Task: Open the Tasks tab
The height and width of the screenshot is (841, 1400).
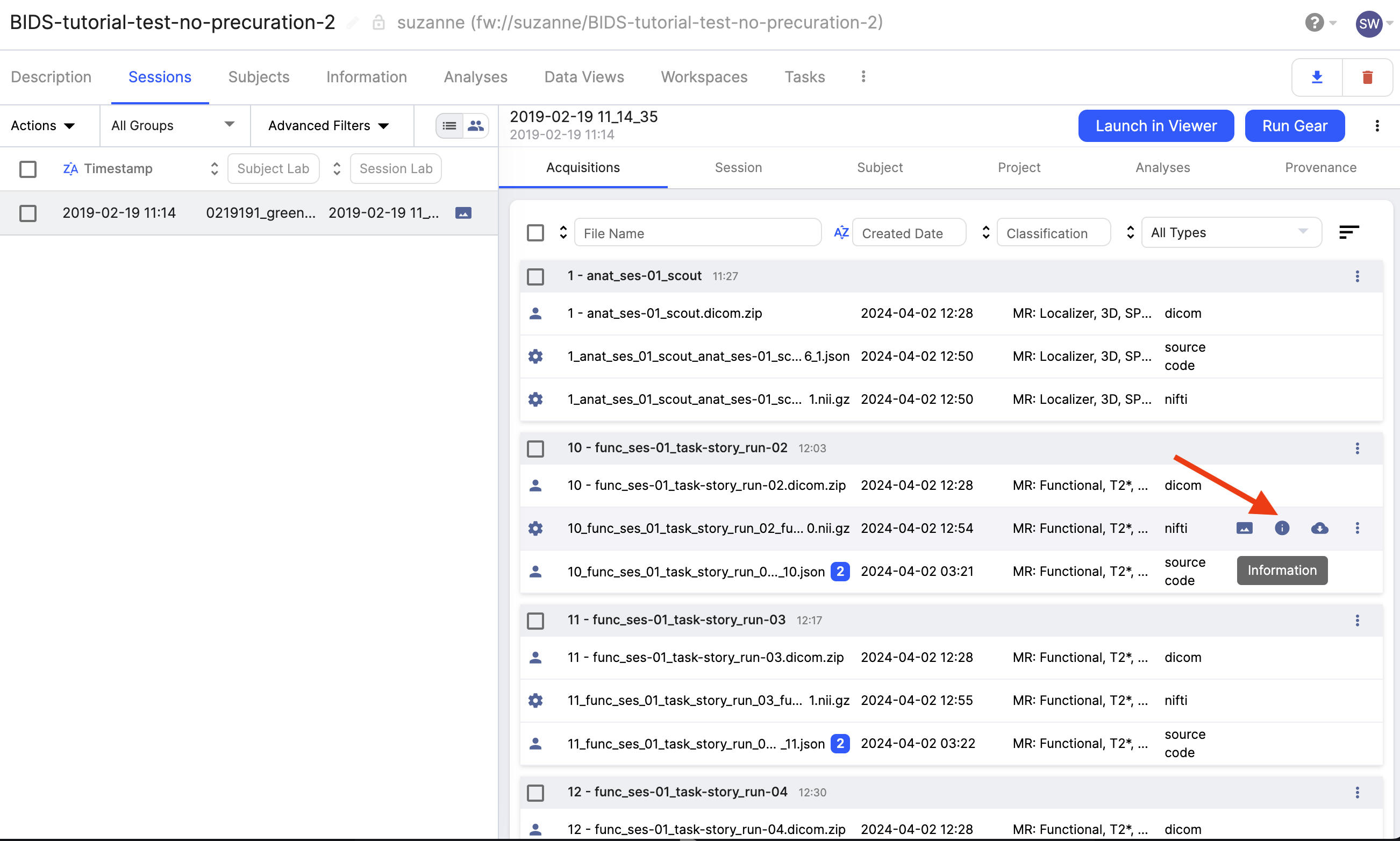Action: (804, 77)
